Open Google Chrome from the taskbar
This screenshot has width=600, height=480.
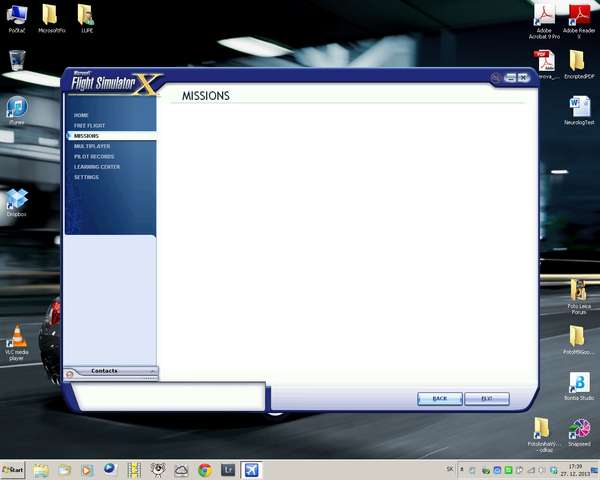click(x=205, y=470)
